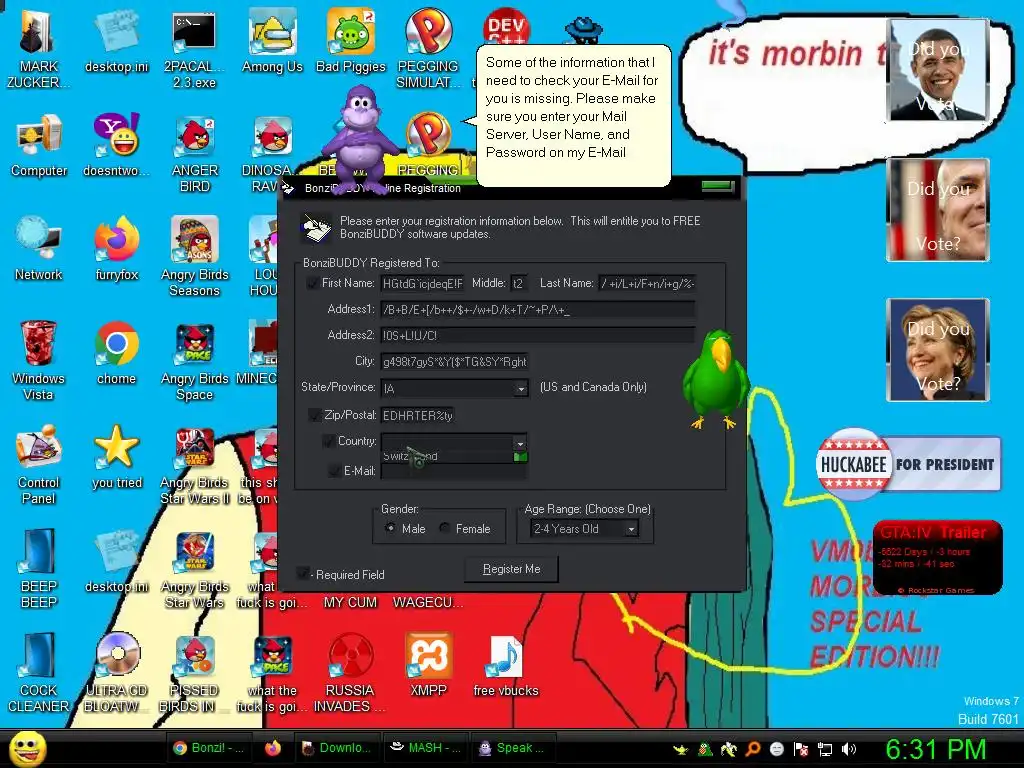Open the PEGGING SIMULAT... top row icon
Viewport: 1024px width, 768px height.
(x=428, y=48)
